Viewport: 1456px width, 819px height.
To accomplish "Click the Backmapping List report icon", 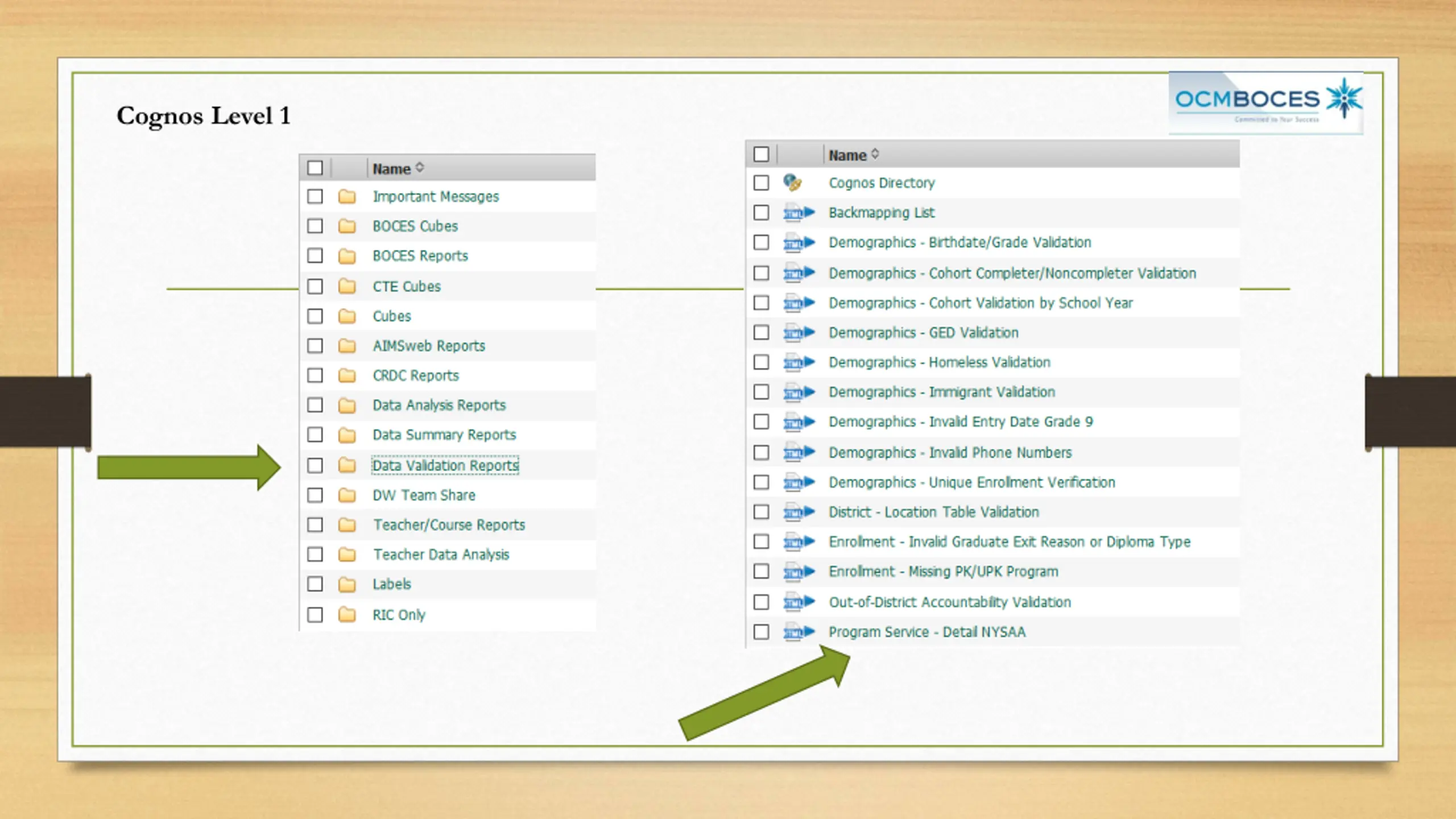I will tap(799, 213).
